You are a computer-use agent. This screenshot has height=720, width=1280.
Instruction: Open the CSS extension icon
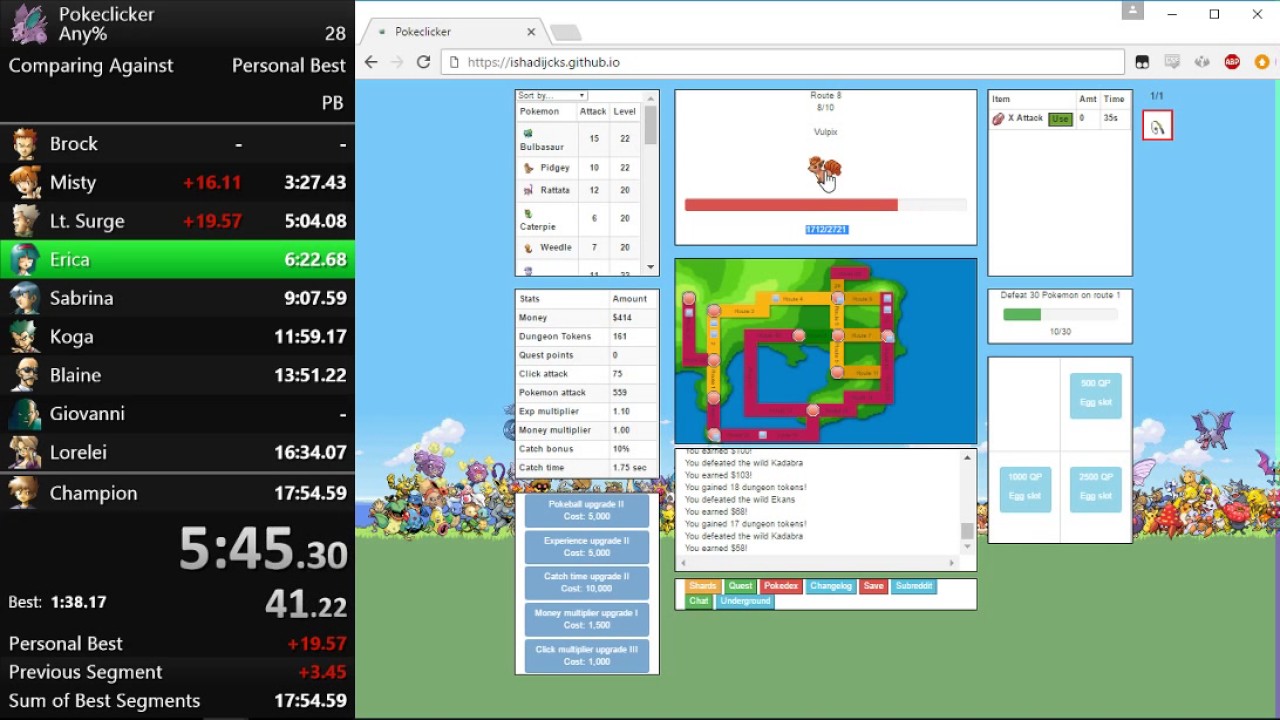click(1173, 62)
